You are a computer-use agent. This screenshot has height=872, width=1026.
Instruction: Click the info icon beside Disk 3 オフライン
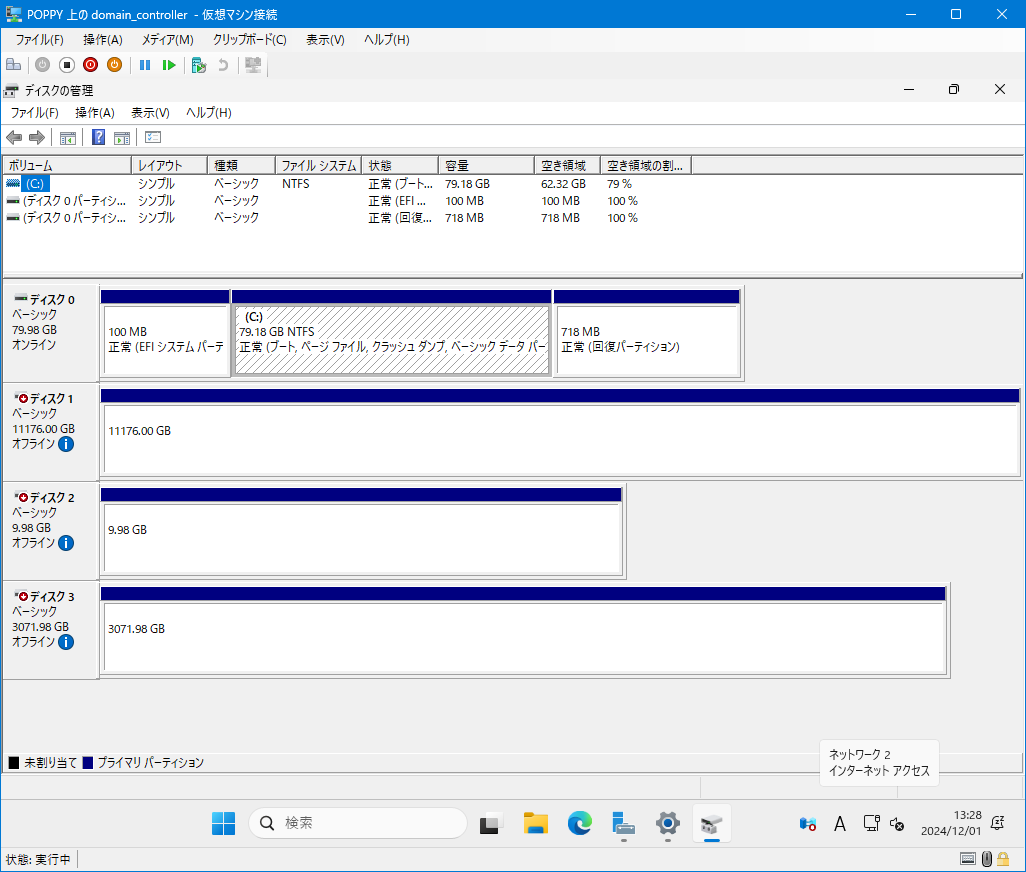tap(66, 642)
